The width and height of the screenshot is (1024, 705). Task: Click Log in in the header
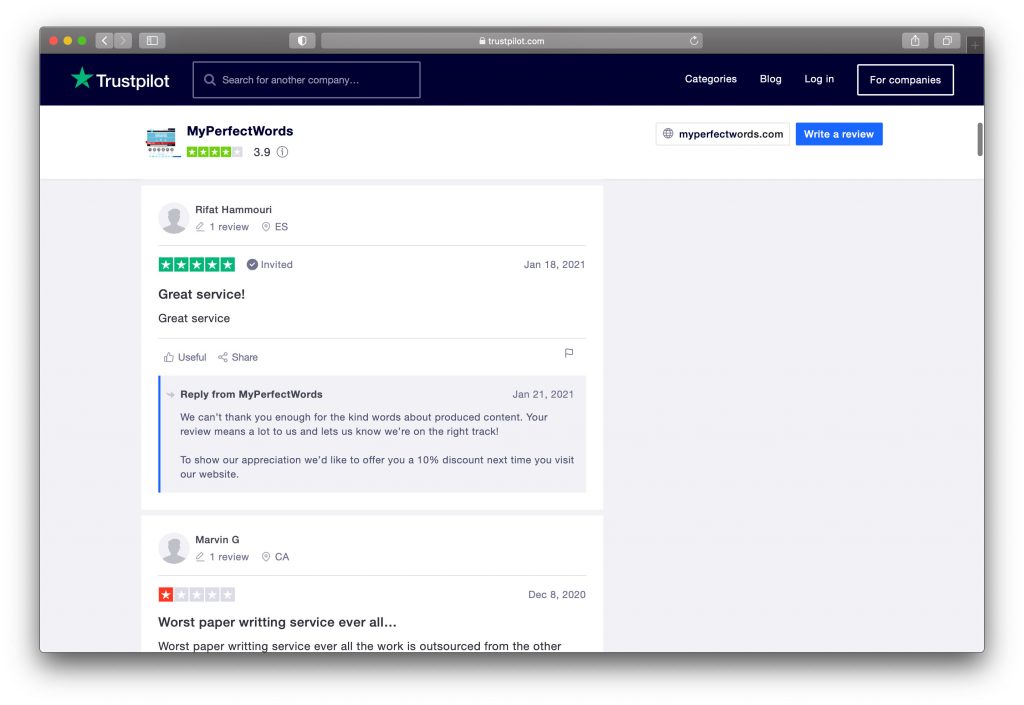(819, 79)
